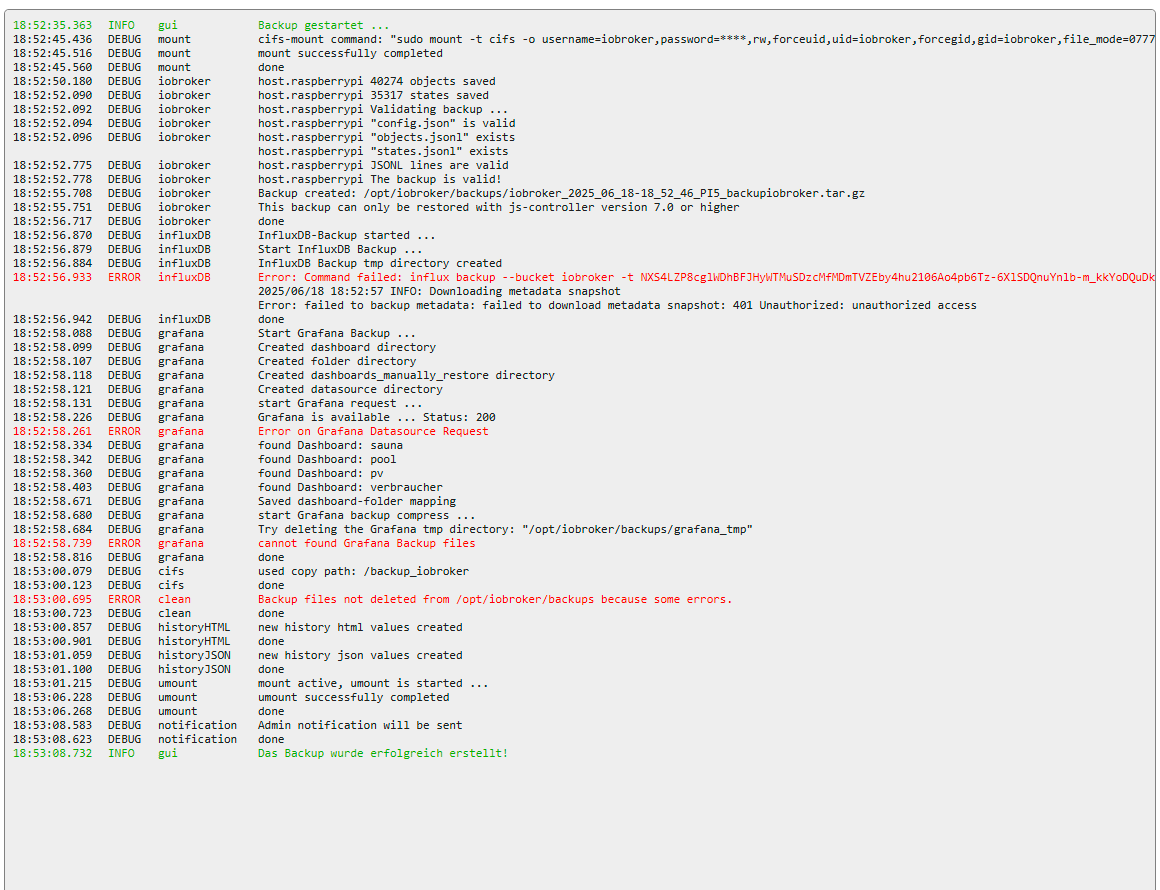The width and height of the screenshot is (1160, 890).
Task: Click 'The backup is valid!' message
Action: (x=380, y=180)
